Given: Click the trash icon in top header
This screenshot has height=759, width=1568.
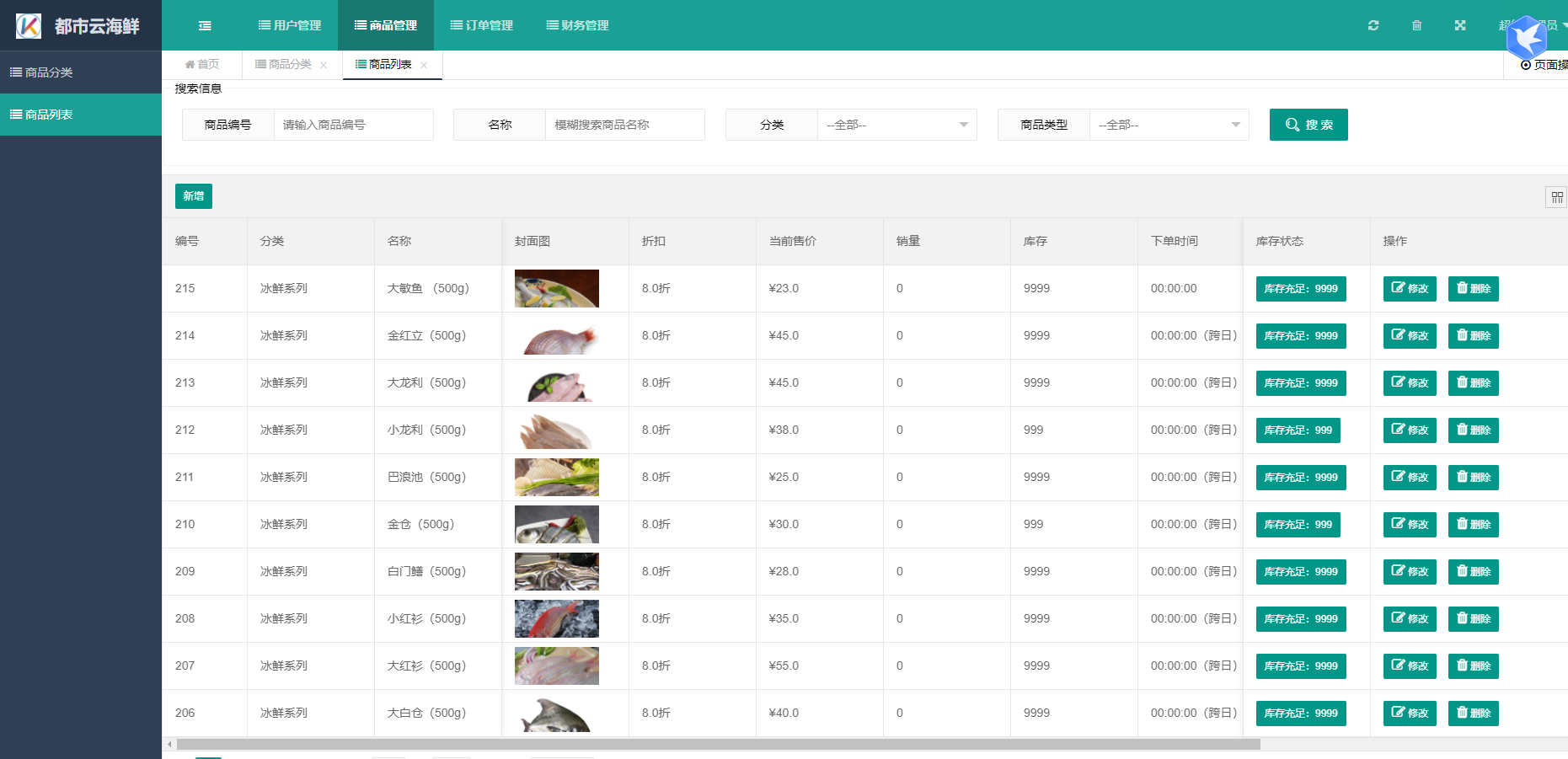Looking at the screenshot, I should click(1416, 25).
